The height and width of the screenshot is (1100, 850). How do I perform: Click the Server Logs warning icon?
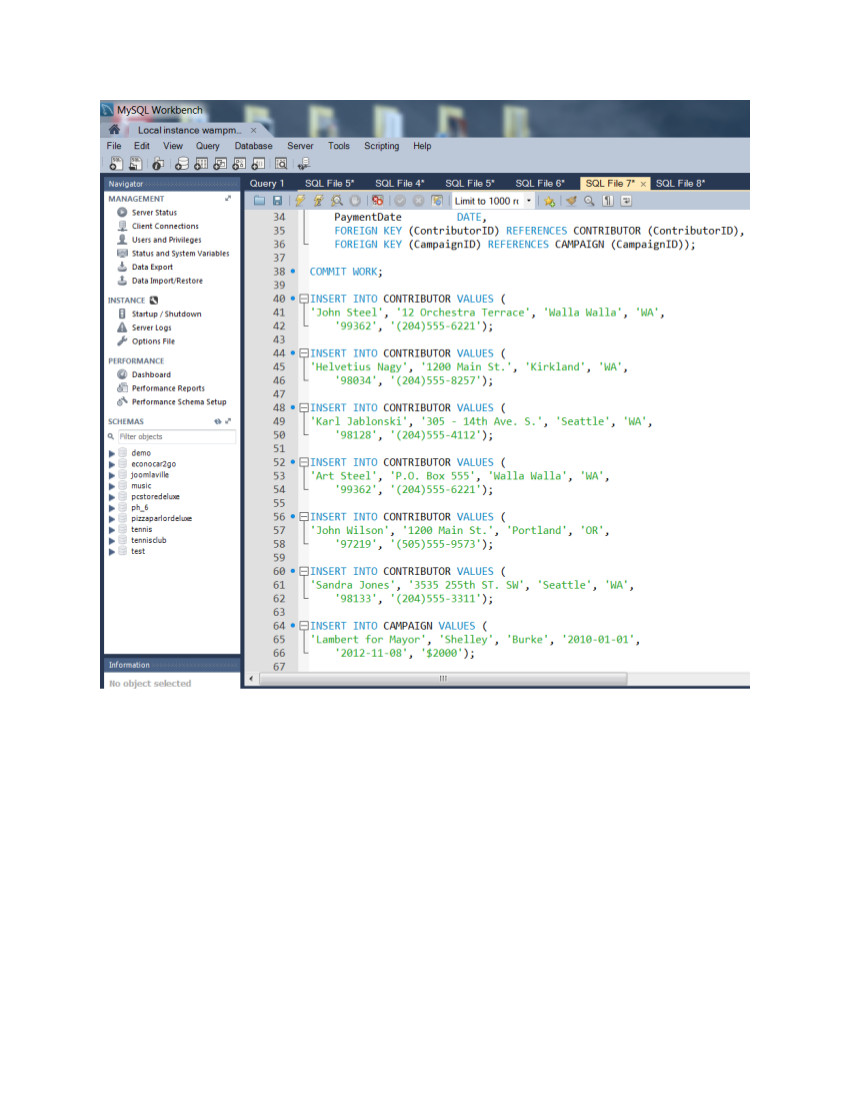(122, 328)
